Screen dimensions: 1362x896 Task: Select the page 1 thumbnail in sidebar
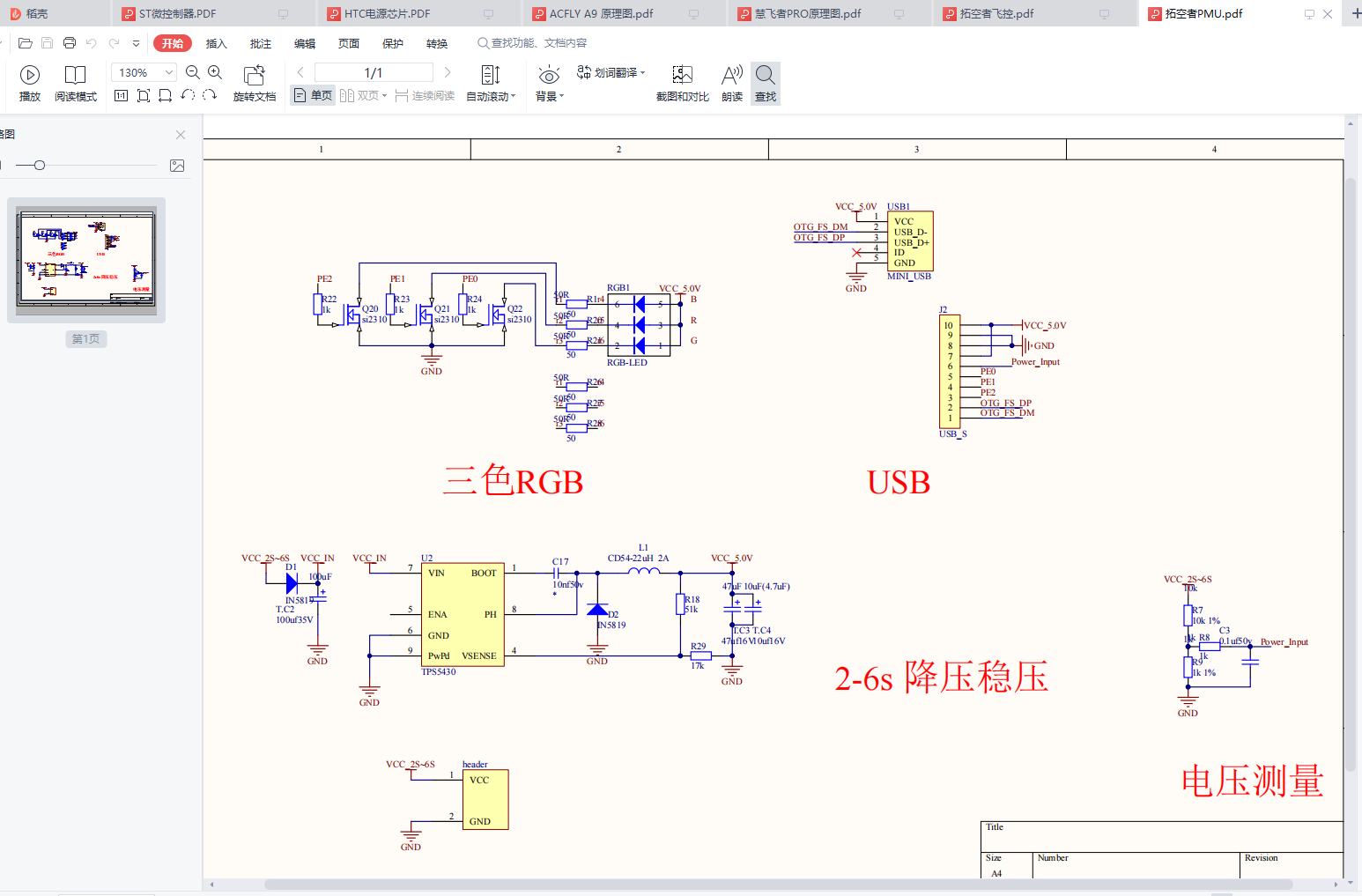85,260
